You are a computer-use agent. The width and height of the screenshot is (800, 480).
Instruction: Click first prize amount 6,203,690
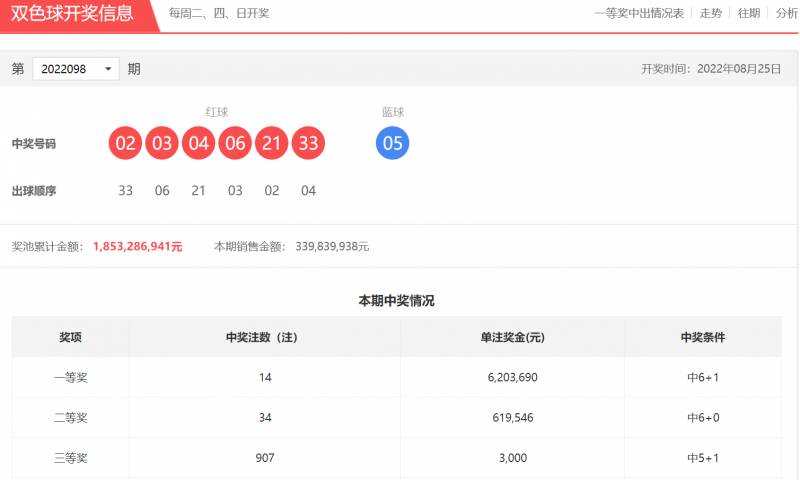pos(513,377)
